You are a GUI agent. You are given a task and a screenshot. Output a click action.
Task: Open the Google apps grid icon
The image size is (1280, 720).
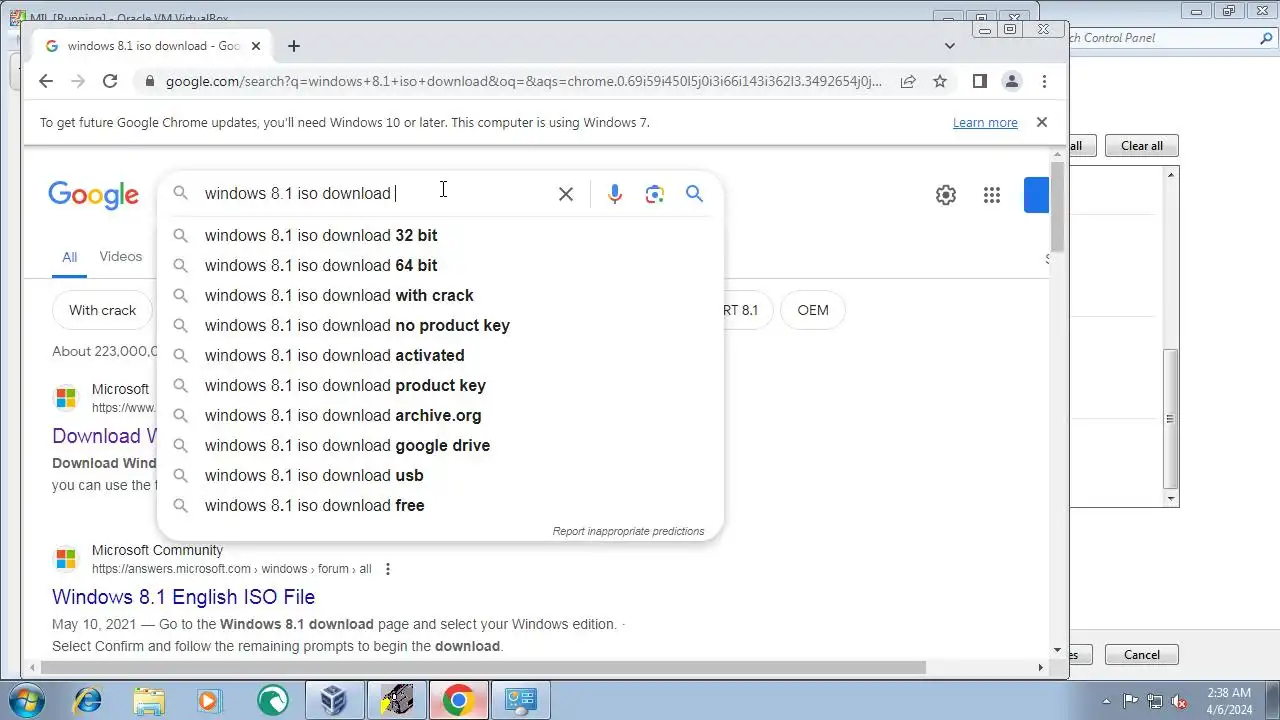(x=992, y=195)
